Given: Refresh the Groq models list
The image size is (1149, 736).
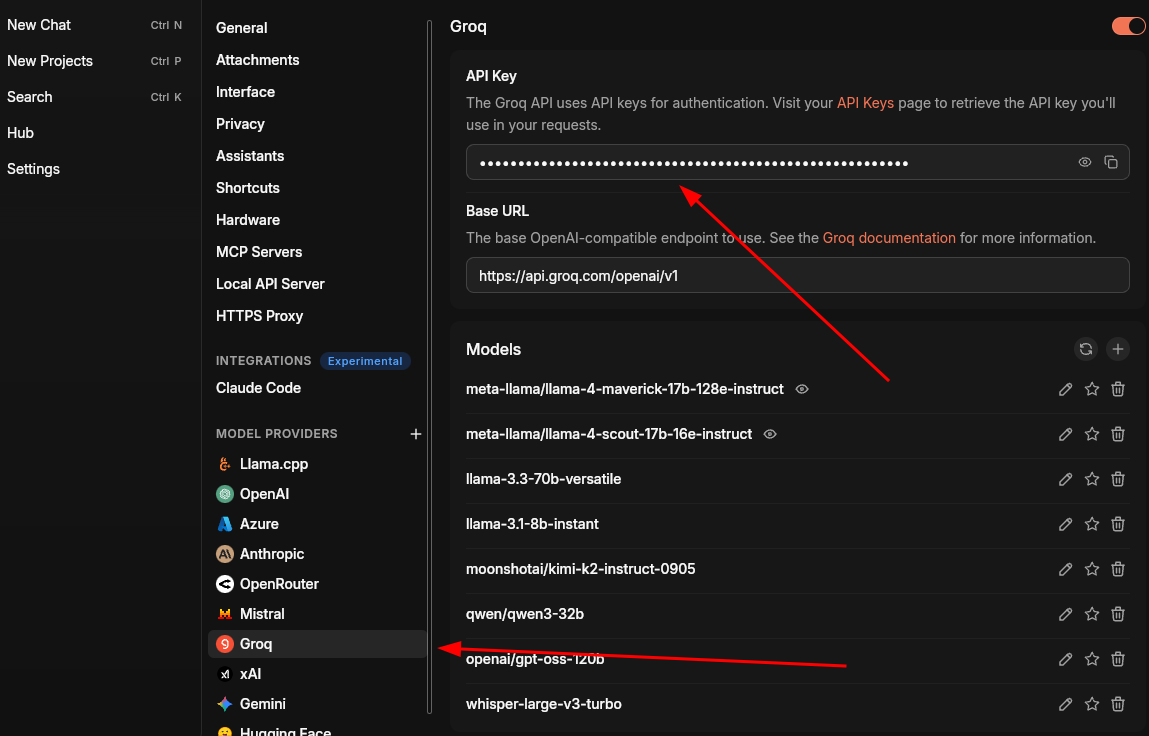Looking at the screenshot, I should (1085, 350).
